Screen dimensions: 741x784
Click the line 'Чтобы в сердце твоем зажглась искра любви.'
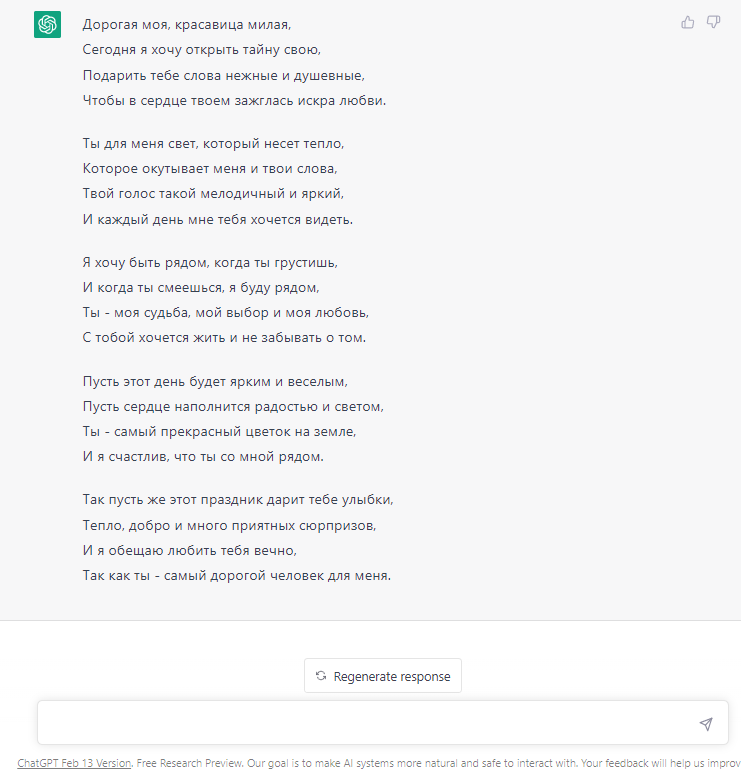(234, 100)
